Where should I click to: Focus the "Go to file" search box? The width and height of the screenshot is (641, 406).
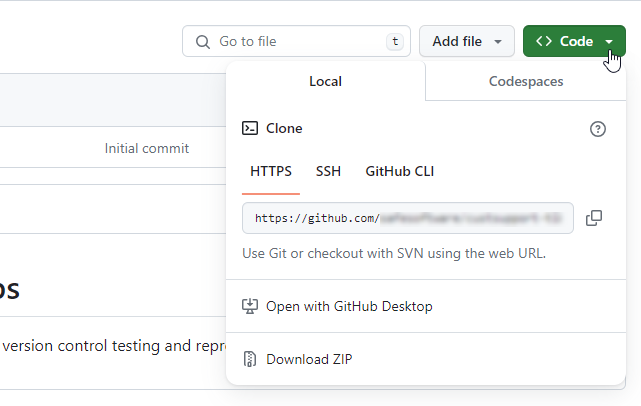click(x=290, y=42)
